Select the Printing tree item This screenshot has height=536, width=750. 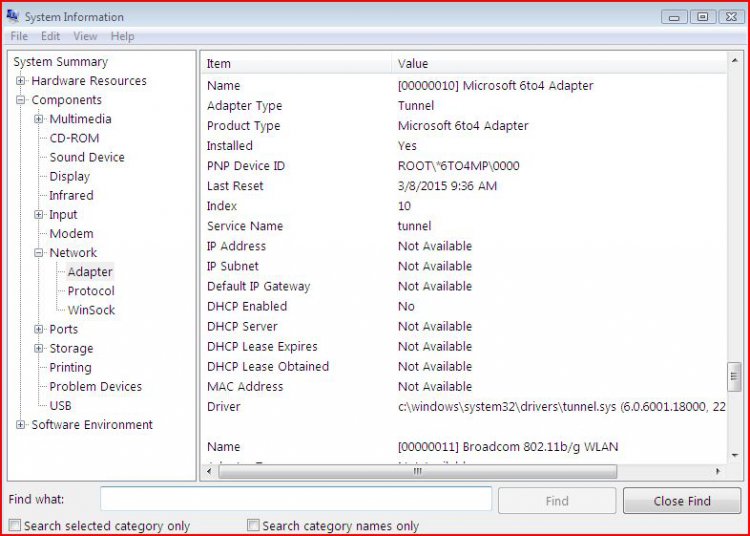(x=70, y=367)
